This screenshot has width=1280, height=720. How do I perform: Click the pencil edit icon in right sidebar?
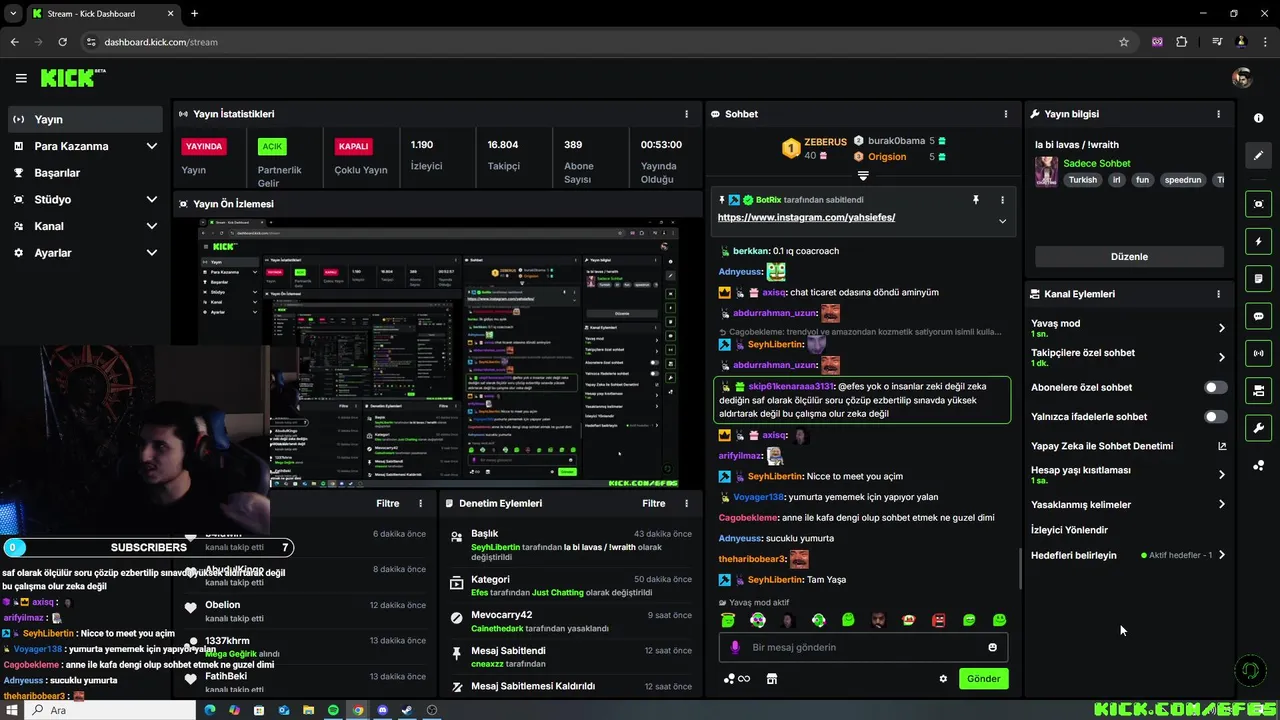1258,156
